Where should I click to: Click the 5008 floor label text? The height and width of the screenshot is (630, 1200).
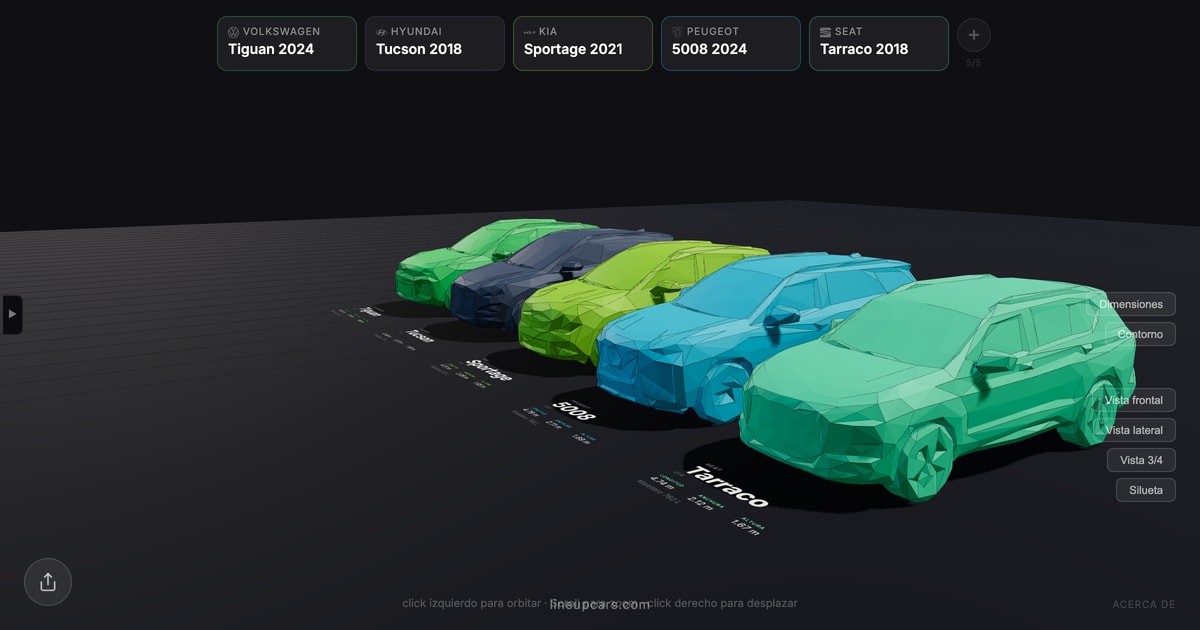click(x=575, y=413)
